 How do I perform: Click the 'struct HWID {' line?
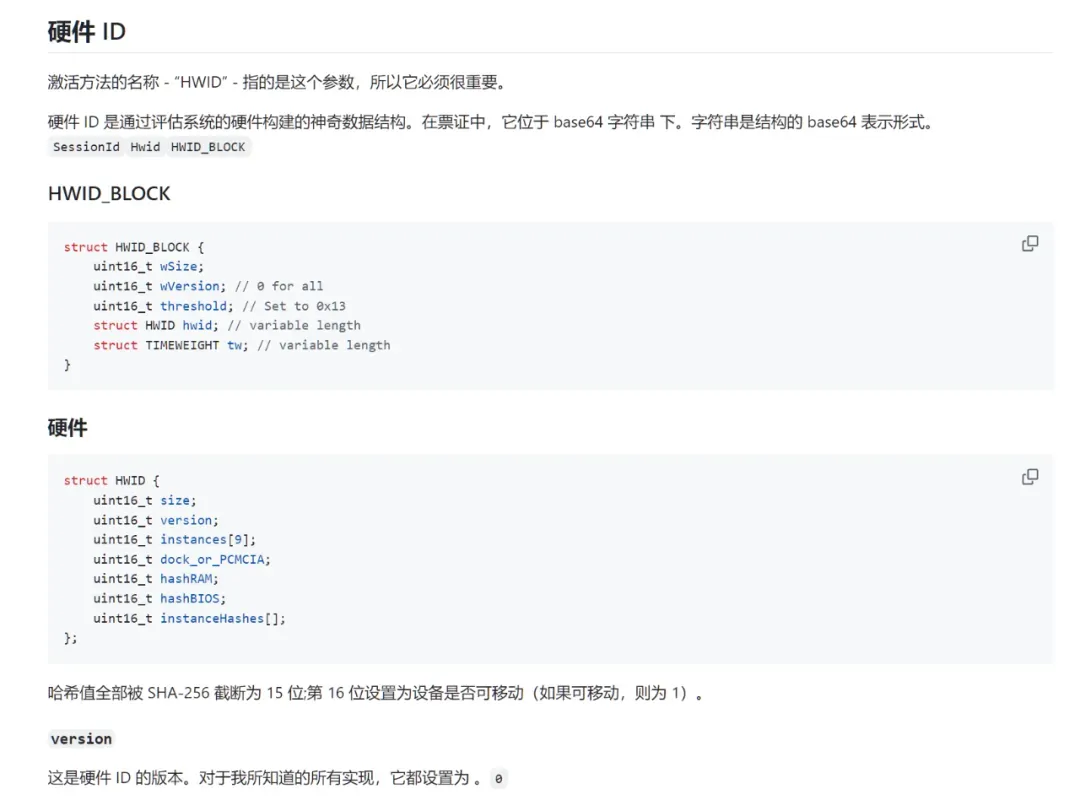click(112, 480)
